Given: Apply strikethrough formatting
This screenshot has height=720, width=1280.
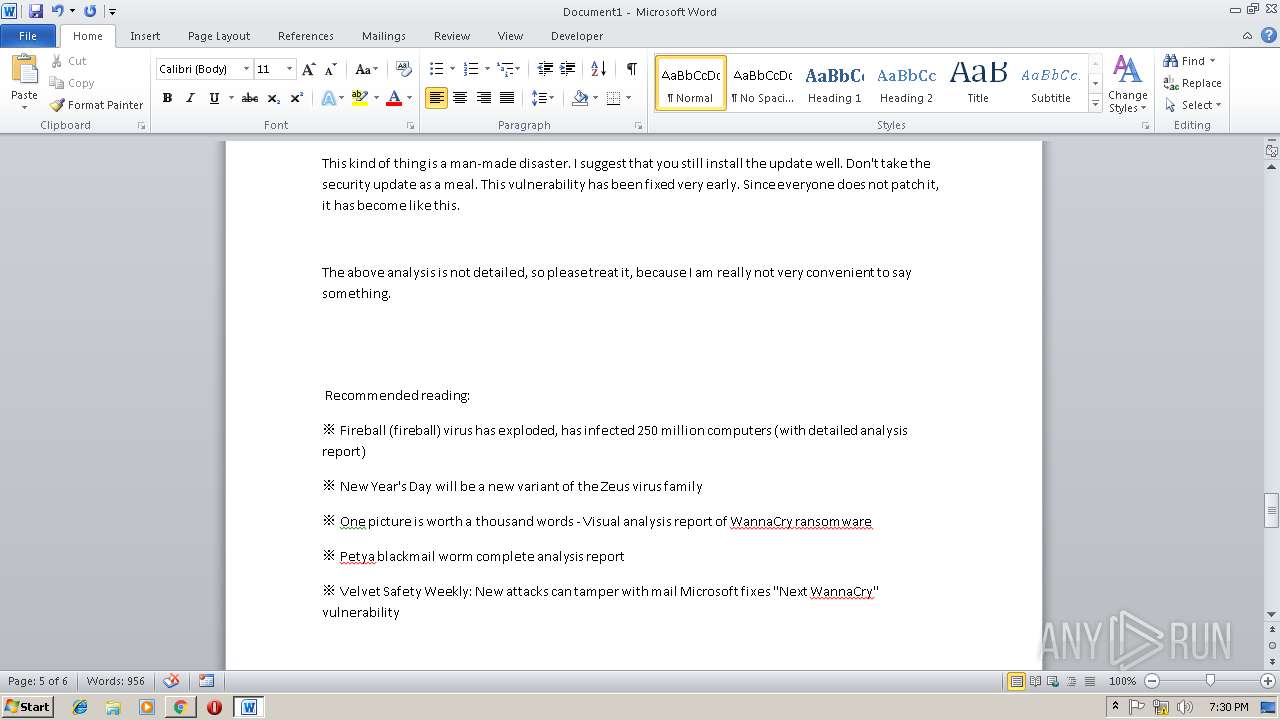Looking at the screenshot, I should (x=250, y=98).
